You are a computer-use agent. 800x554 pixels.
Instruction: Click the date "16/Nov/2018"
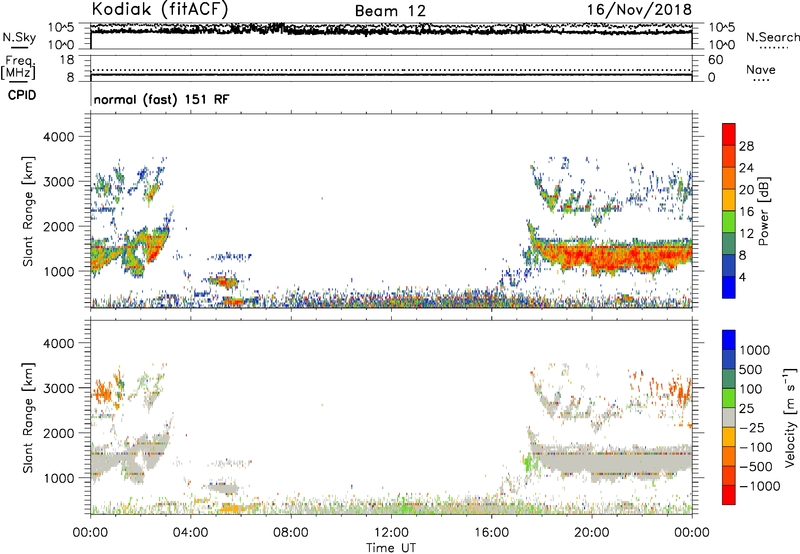click(x=639, y=9)
